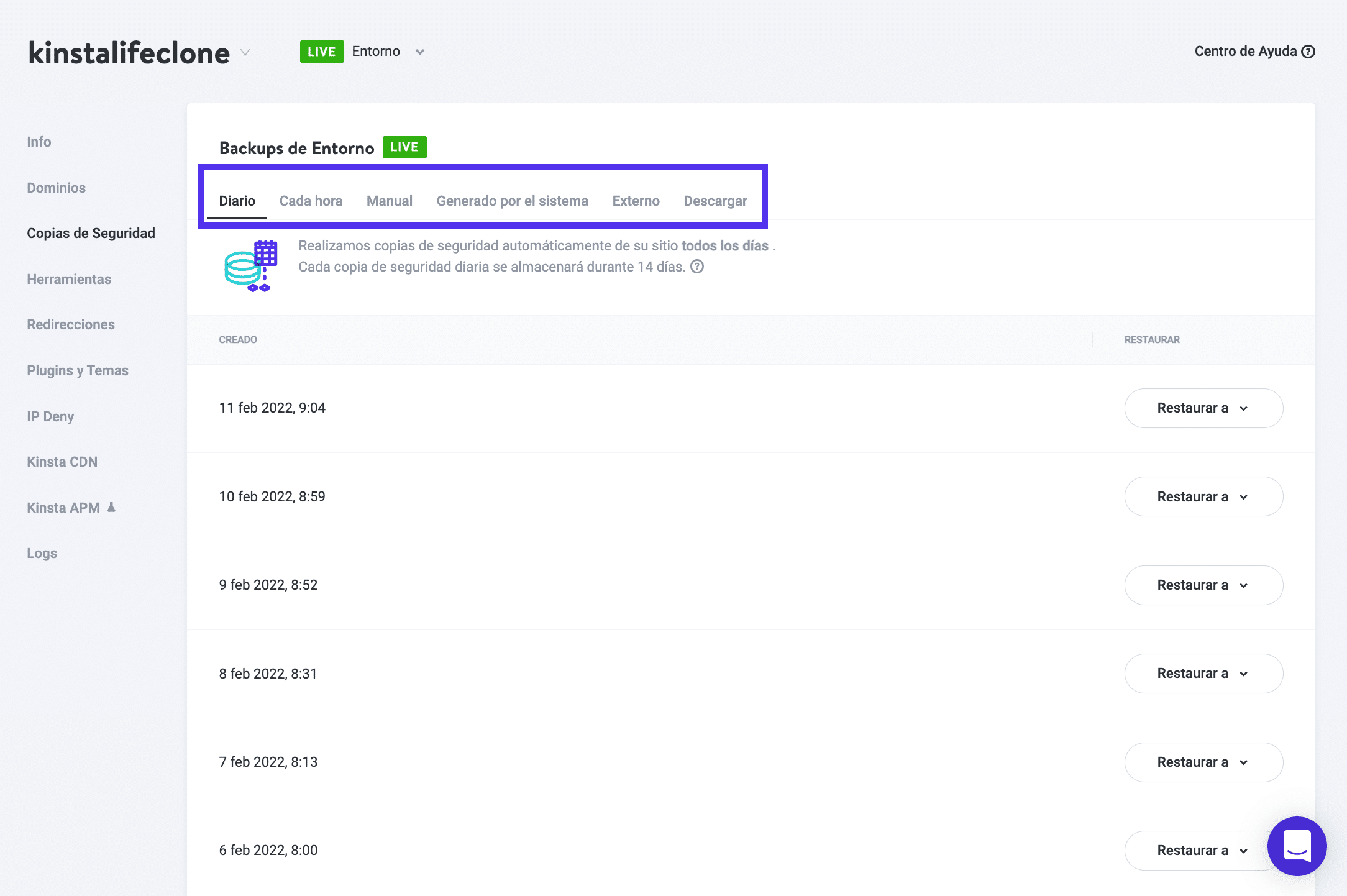Screen dimensions: 1347x896
Task: Switch to the Cada hora tab
Action: [x=311, y=201]
